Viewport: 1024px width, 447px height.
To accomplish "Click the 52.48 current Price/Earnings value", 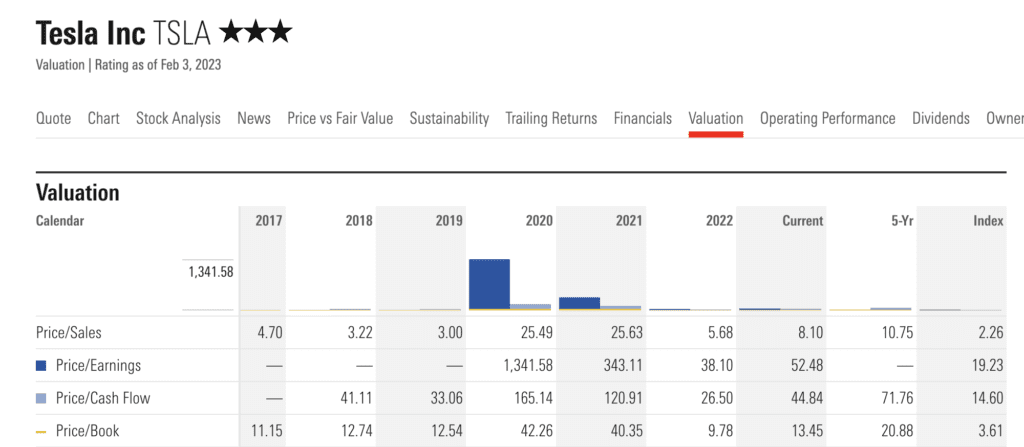I will (806, 366).
